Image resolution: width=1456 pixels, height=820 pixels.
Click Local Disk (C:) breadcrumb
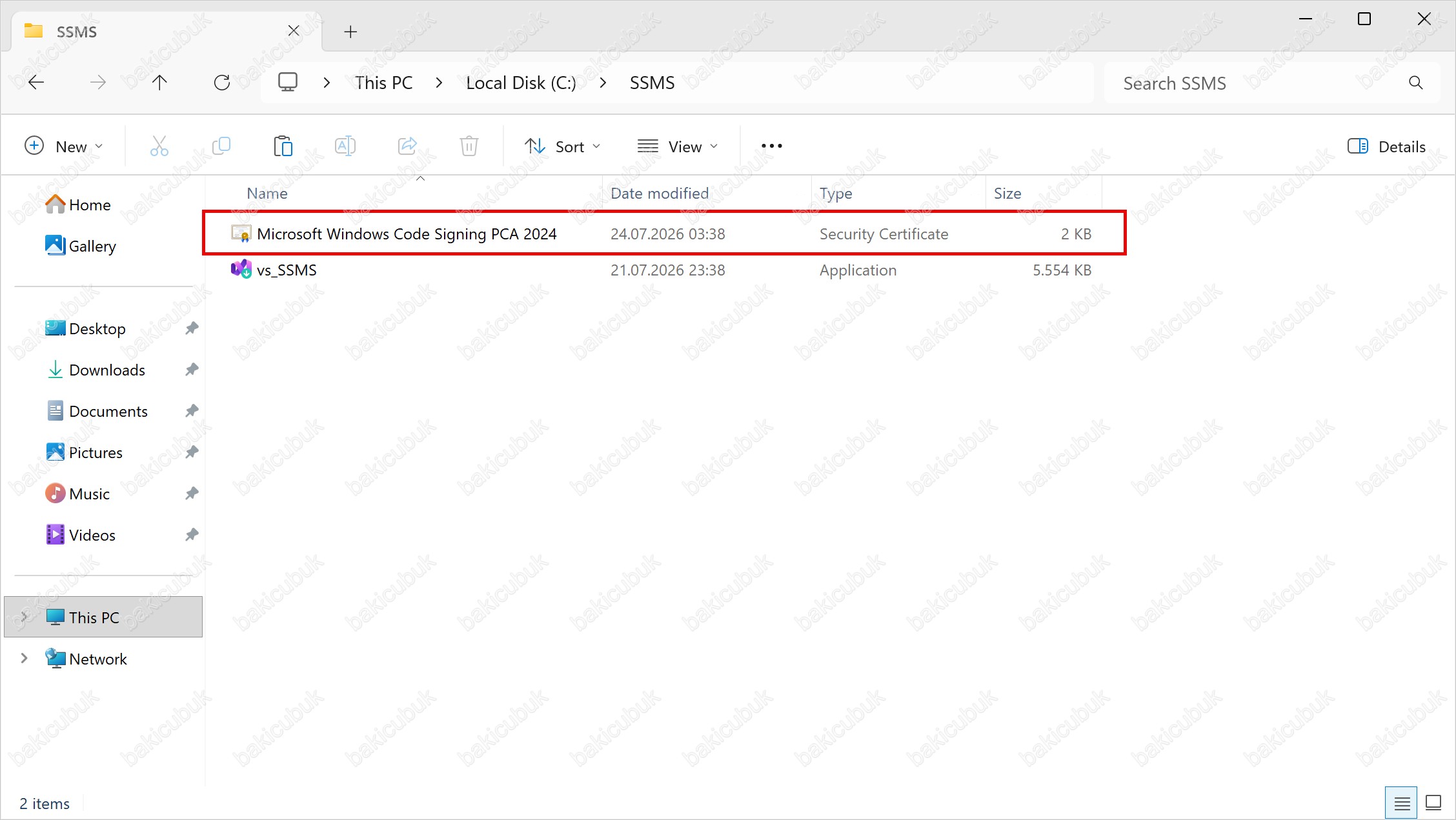point(521,83)
